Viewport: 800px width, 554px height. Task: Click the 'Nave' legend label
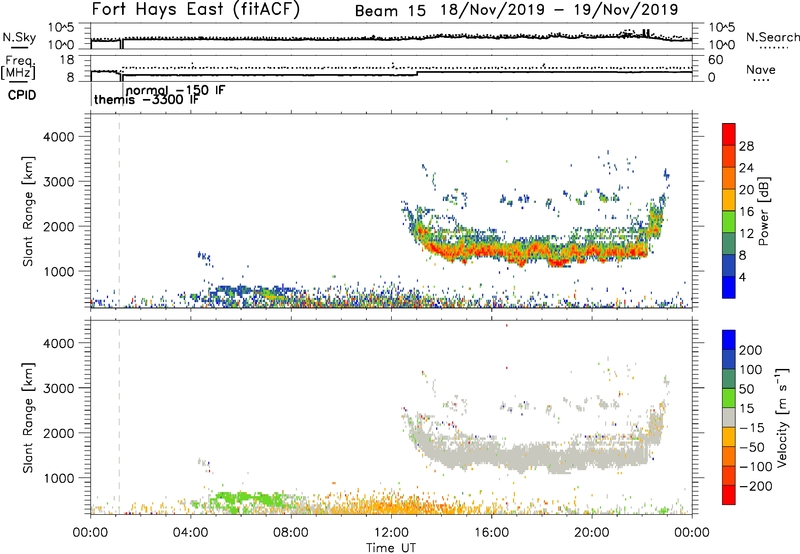point(761,70)
